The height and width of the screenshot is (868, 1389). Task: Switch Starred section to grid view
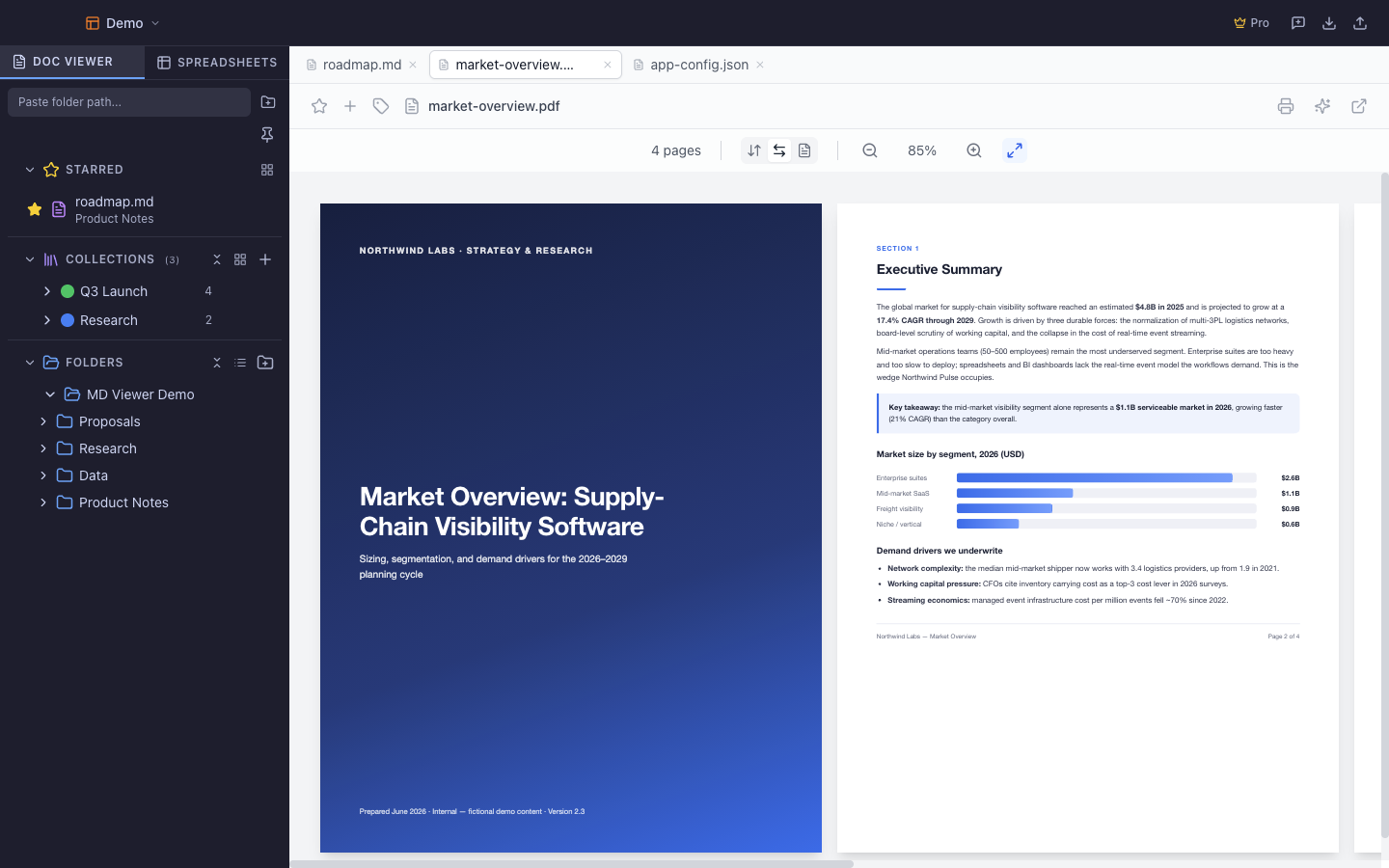tap(267, 170)
